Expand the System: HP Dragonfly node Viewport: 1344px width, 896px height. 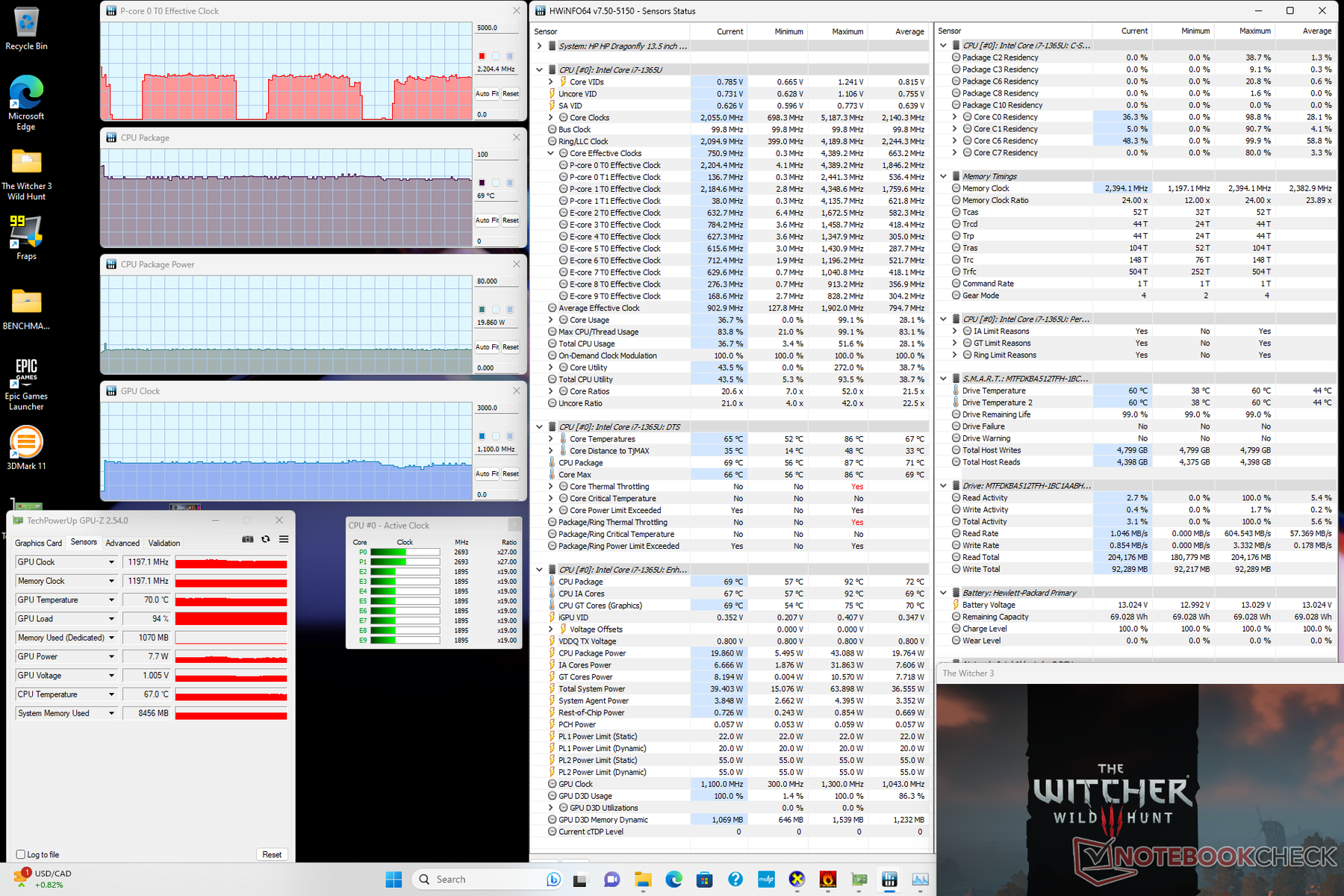coord(539,46)
